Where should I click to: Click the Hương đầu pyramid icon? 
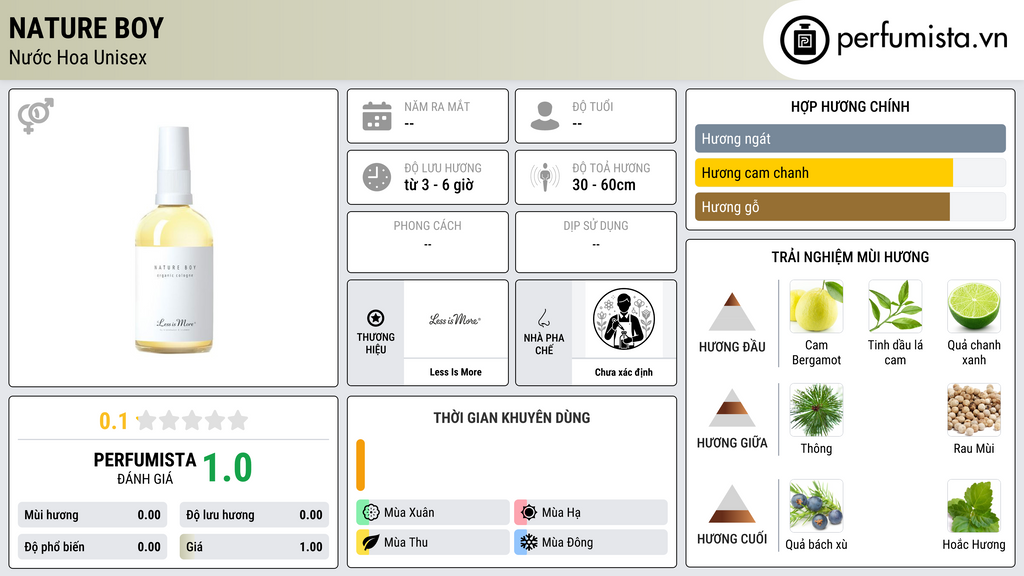pyautogui.click(x=732, y=312)
